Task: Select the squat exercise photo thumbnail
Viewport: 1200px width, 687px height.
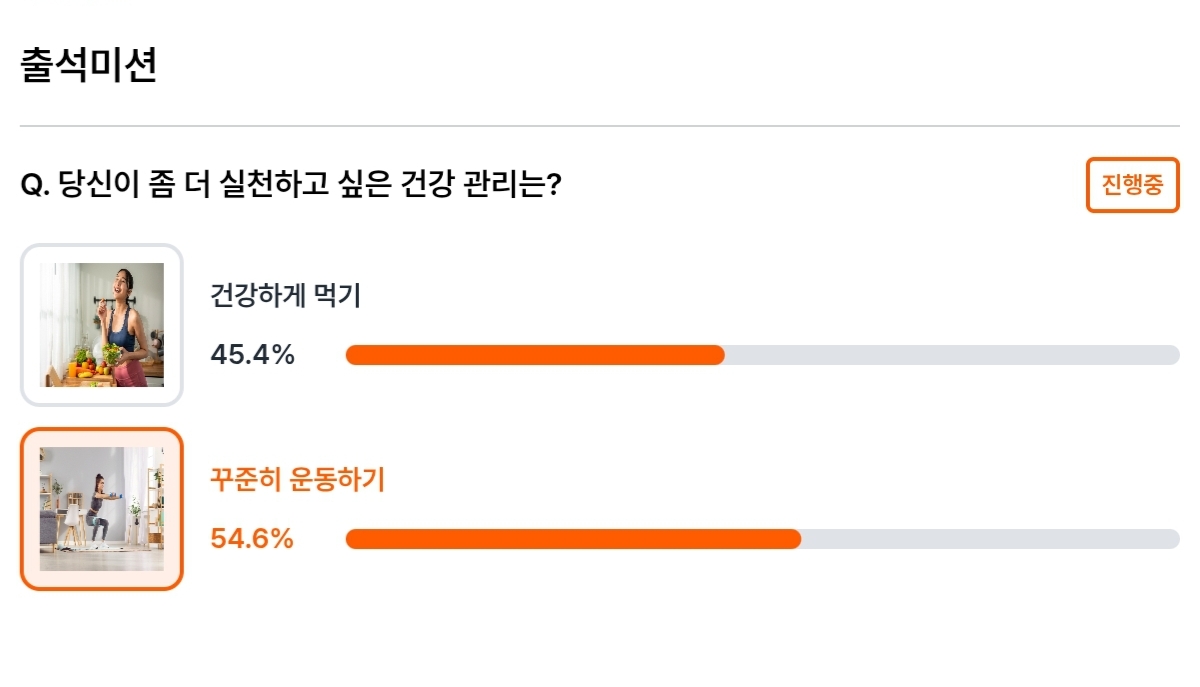Action: [102, 509]
